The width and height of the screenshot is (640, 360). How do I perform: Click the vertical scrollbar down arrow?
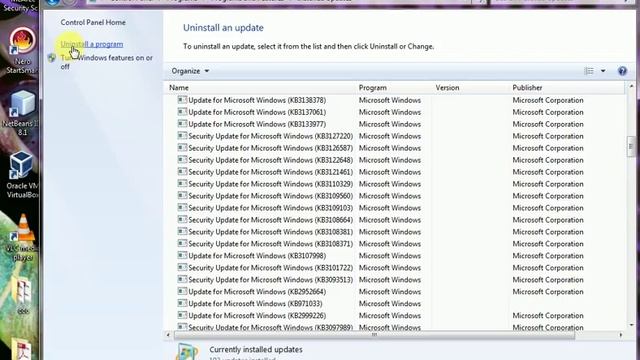pos(631,325)
